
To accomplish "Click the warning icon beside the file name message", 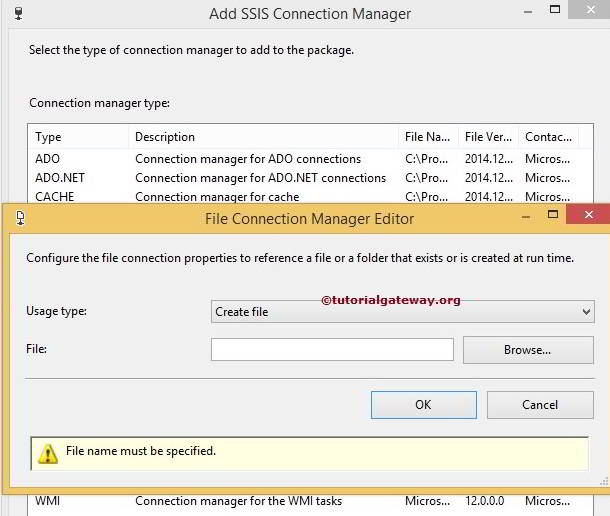I will pos(48,454).
